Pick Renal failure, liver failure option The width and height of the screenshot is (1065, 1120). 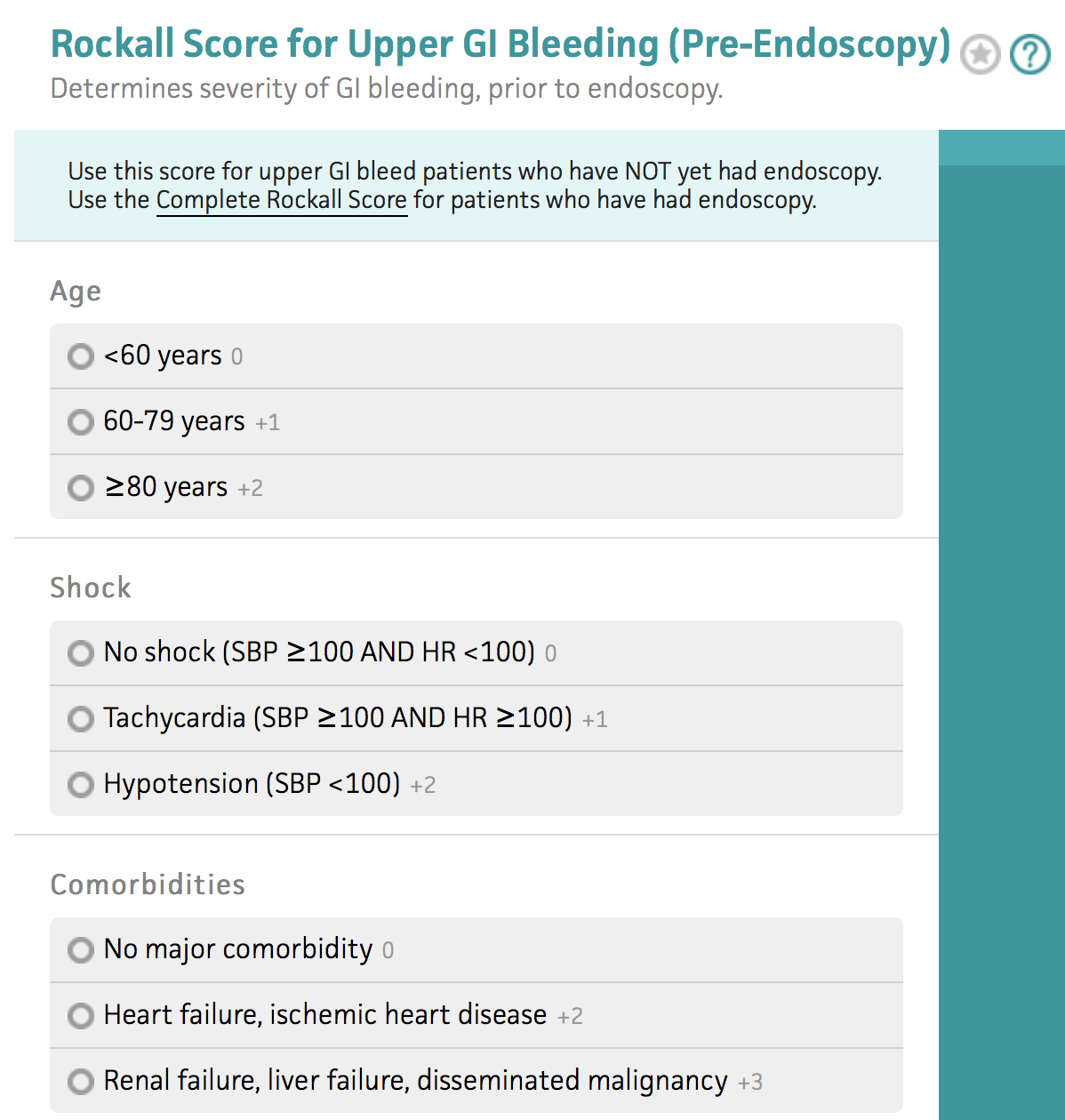coord(476,1081)
